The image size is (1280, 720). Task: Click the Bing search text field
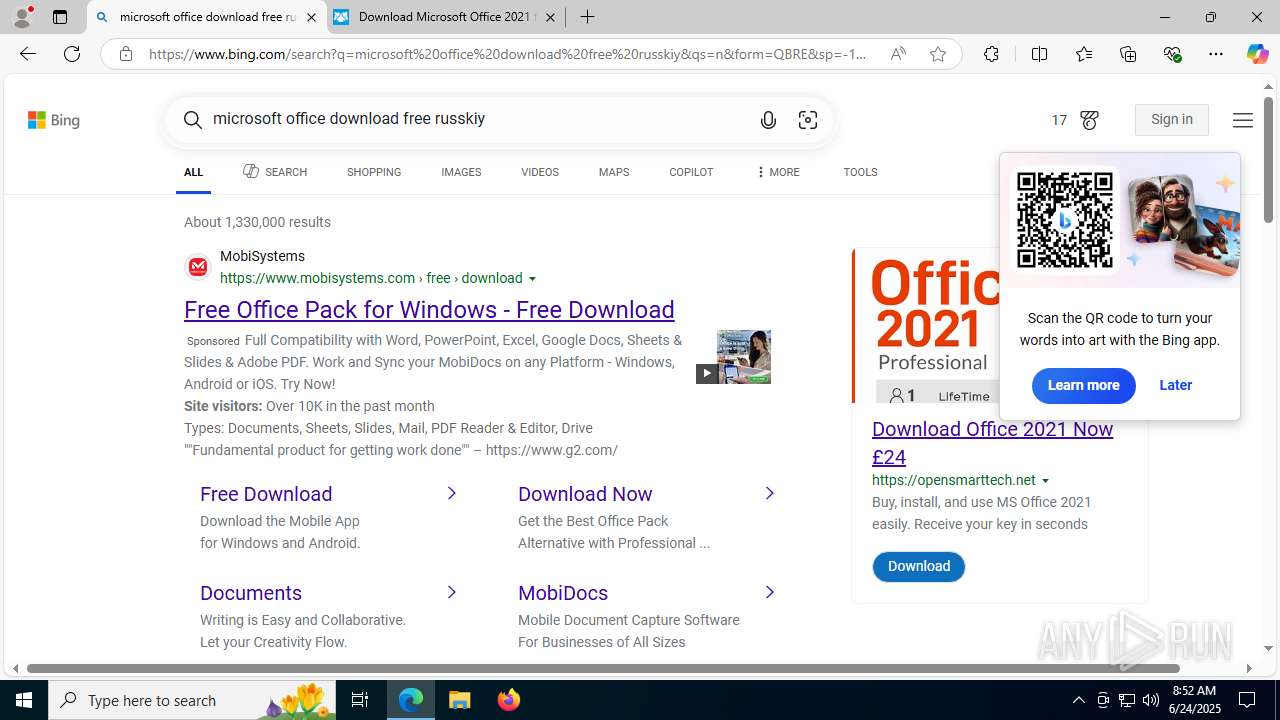475,119
